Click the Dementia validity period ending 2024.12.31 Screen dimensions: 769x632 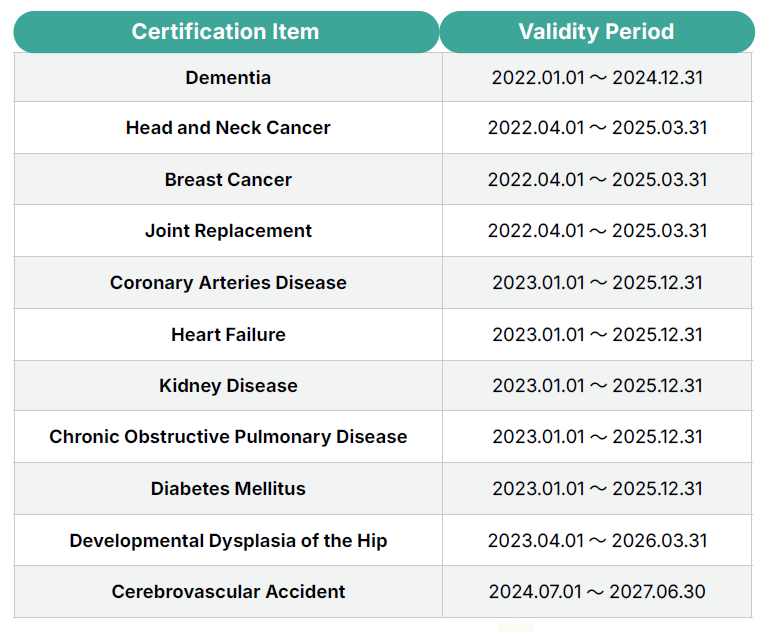[x=597, y=77]
